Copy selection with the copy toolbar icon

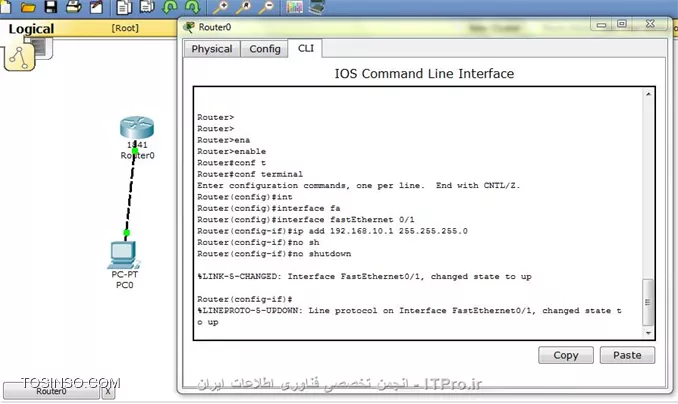tap(125, 7)
